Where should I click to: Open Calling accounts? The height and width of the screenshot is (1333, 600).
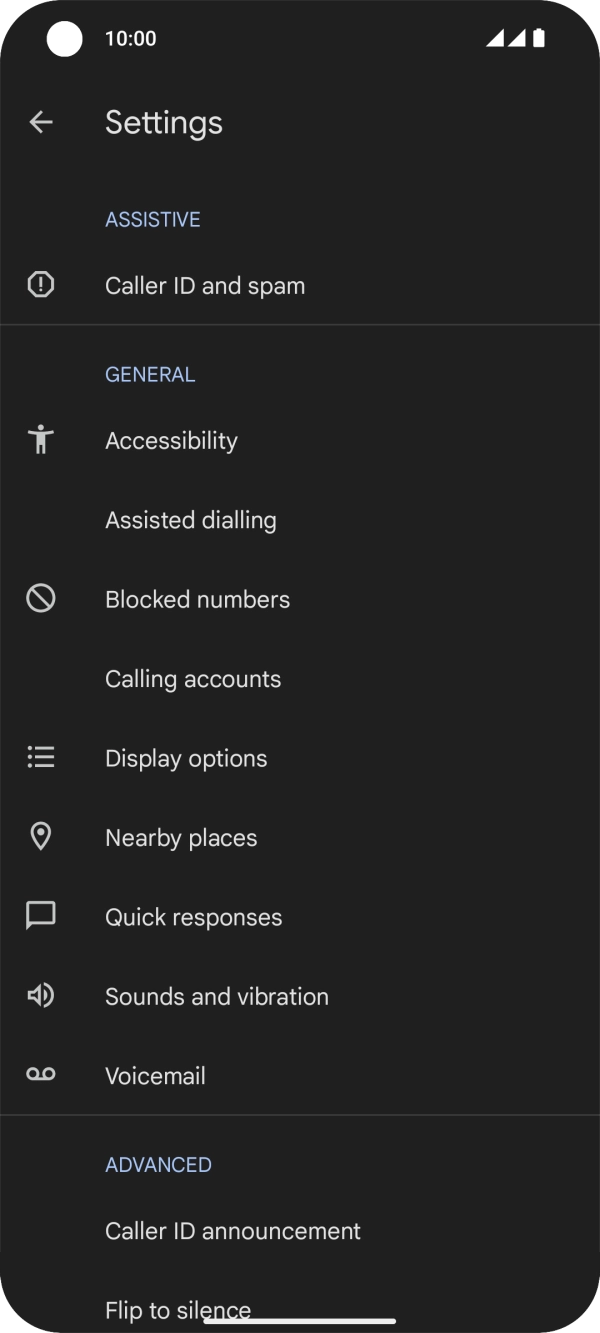point(193,678)
